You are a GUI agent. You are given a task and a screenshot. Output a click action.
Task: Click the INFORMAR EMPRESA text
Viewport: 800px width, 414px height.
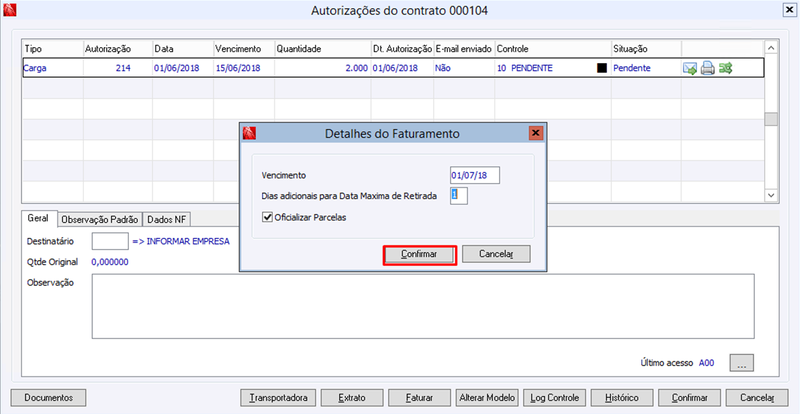188,241
